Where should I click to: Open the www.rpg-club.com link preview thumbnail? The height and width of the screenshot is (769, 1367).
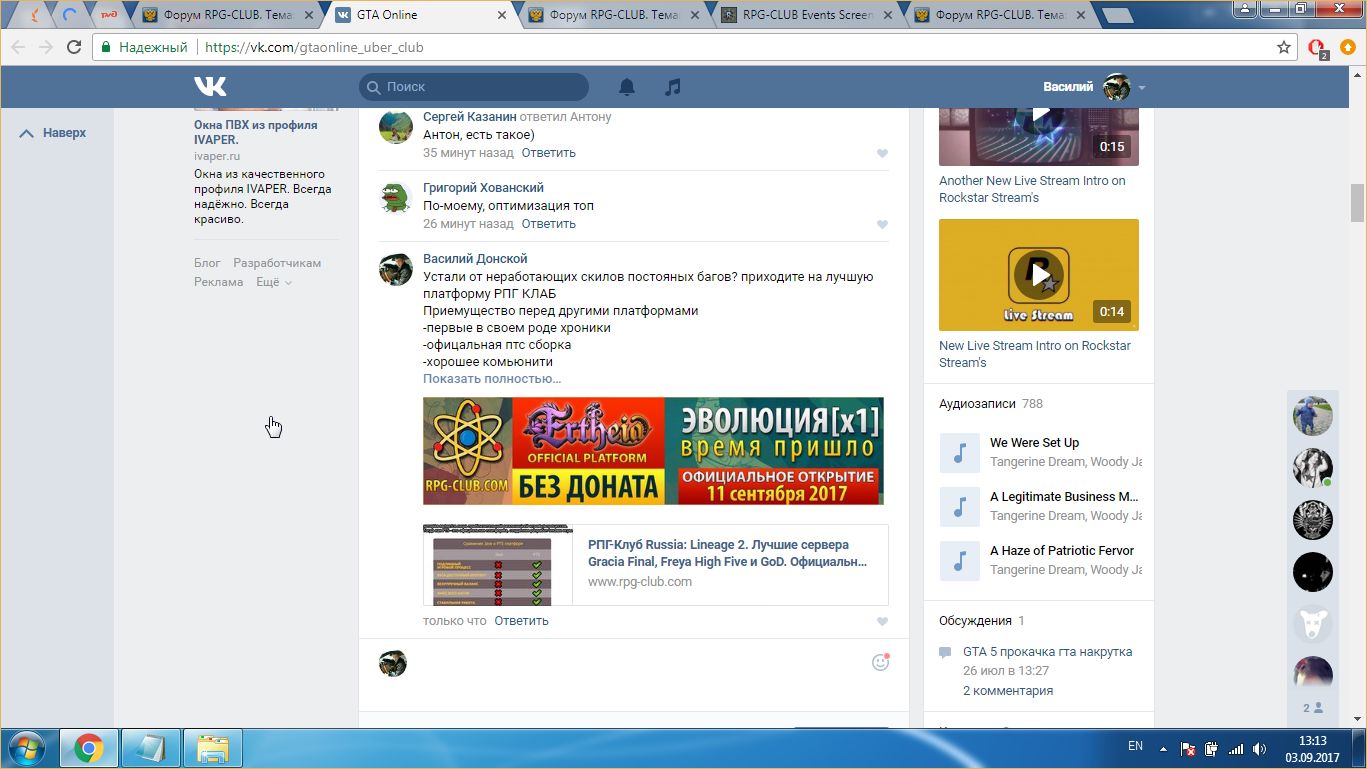click(x=498, y=565)
